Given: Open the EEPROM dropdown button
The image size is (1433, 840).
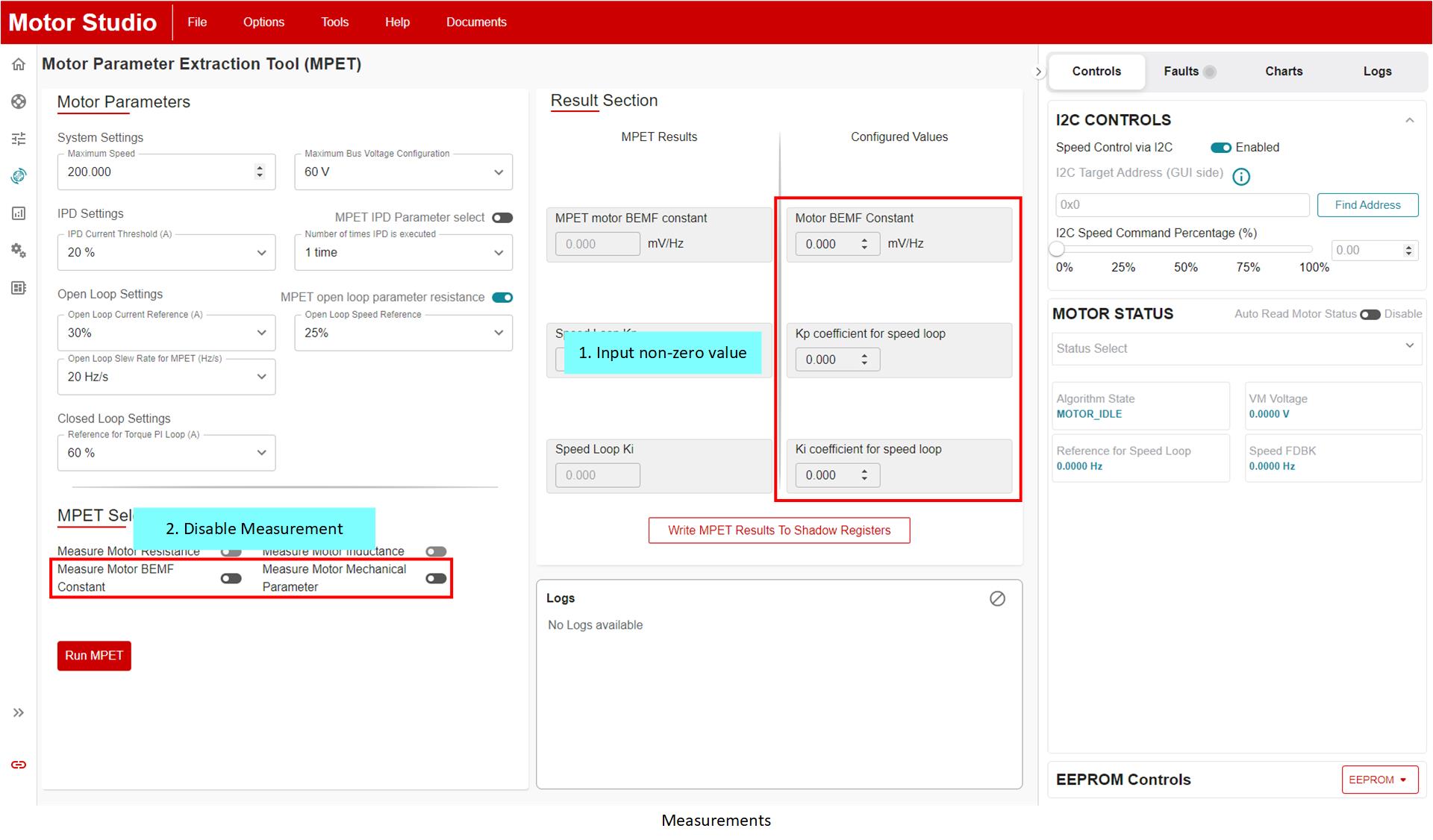Looking at the screenshot, I should pyautogui.click(x=1379, y=780).
